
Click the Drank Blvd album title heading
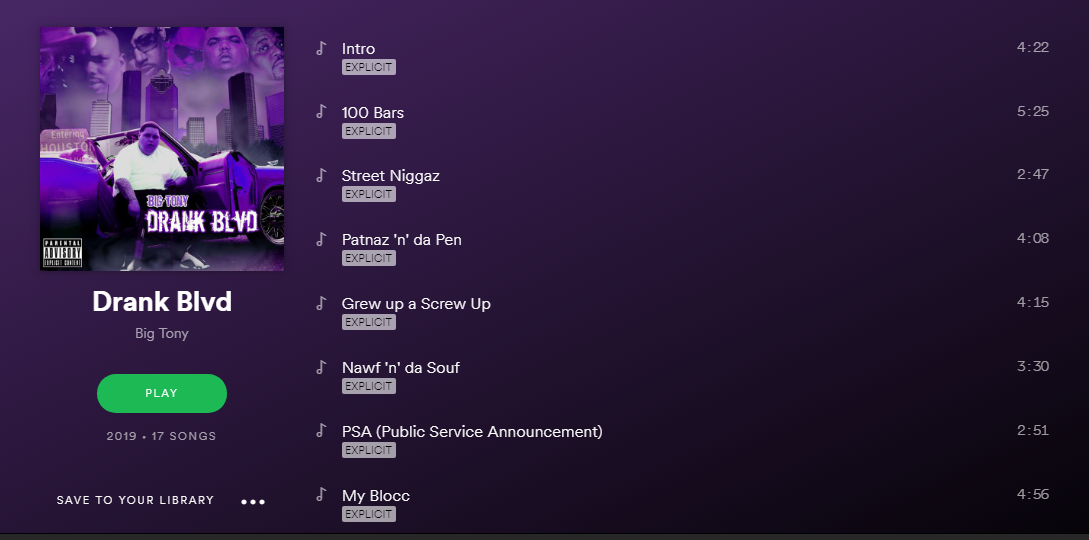pos(162,302)
